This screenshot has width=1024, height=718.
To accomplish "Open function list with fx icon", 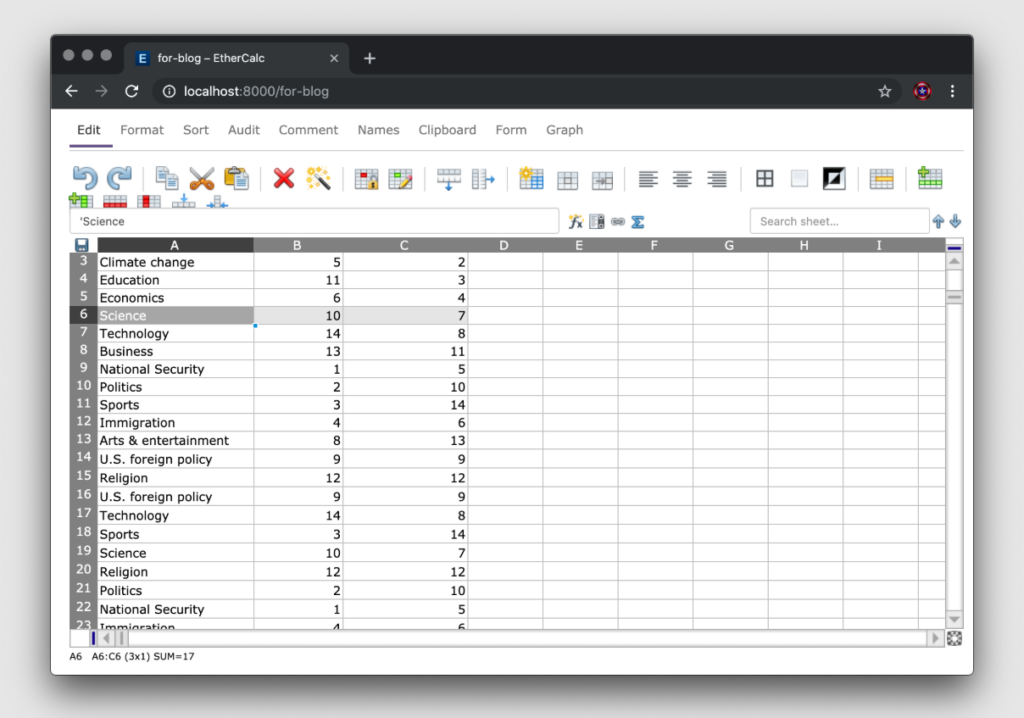I will click(x=575, y=222).
